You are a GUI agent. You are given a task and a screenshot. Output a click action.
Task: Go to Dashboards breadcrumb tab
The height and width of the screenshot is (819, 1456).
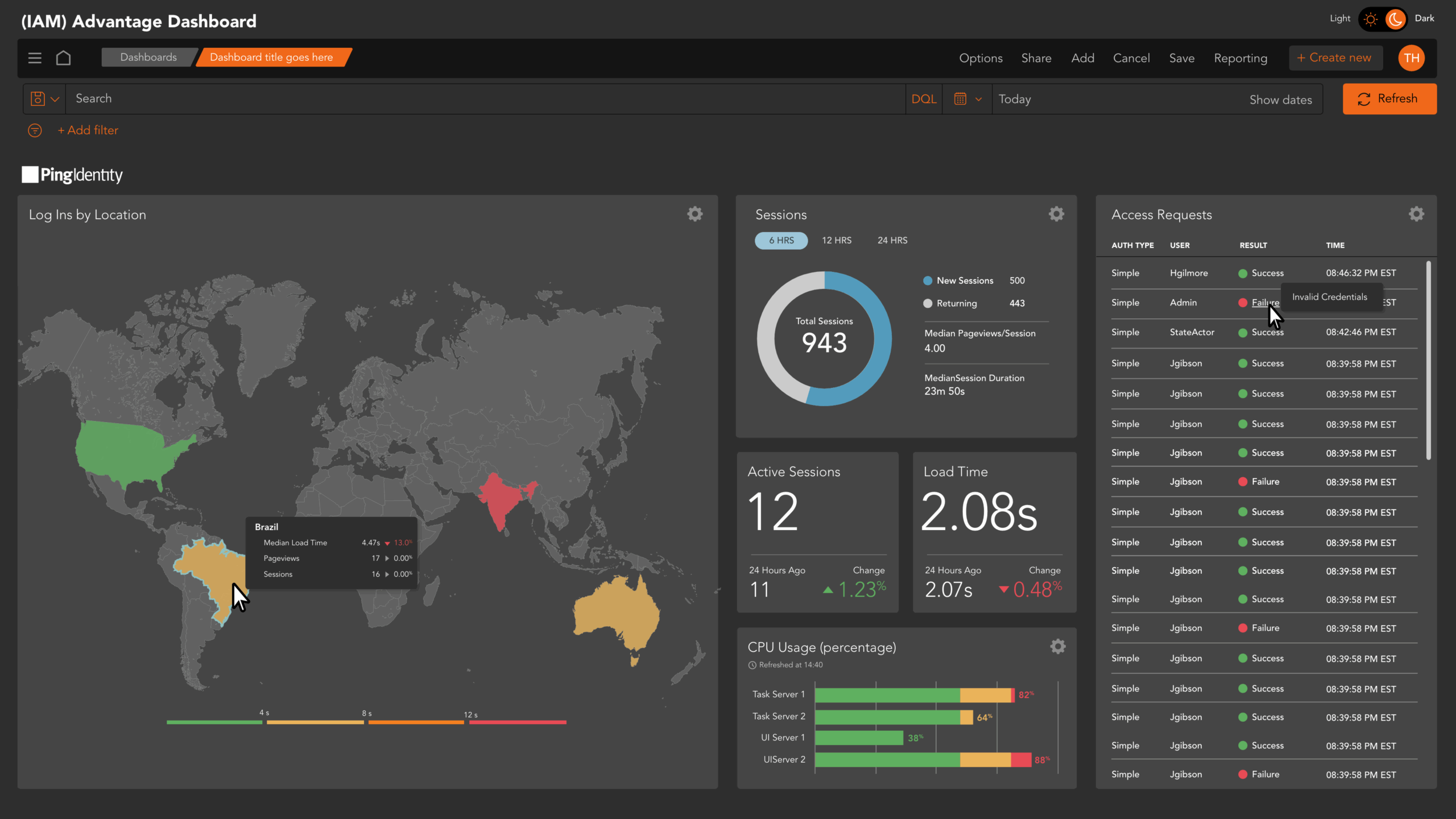148,57
